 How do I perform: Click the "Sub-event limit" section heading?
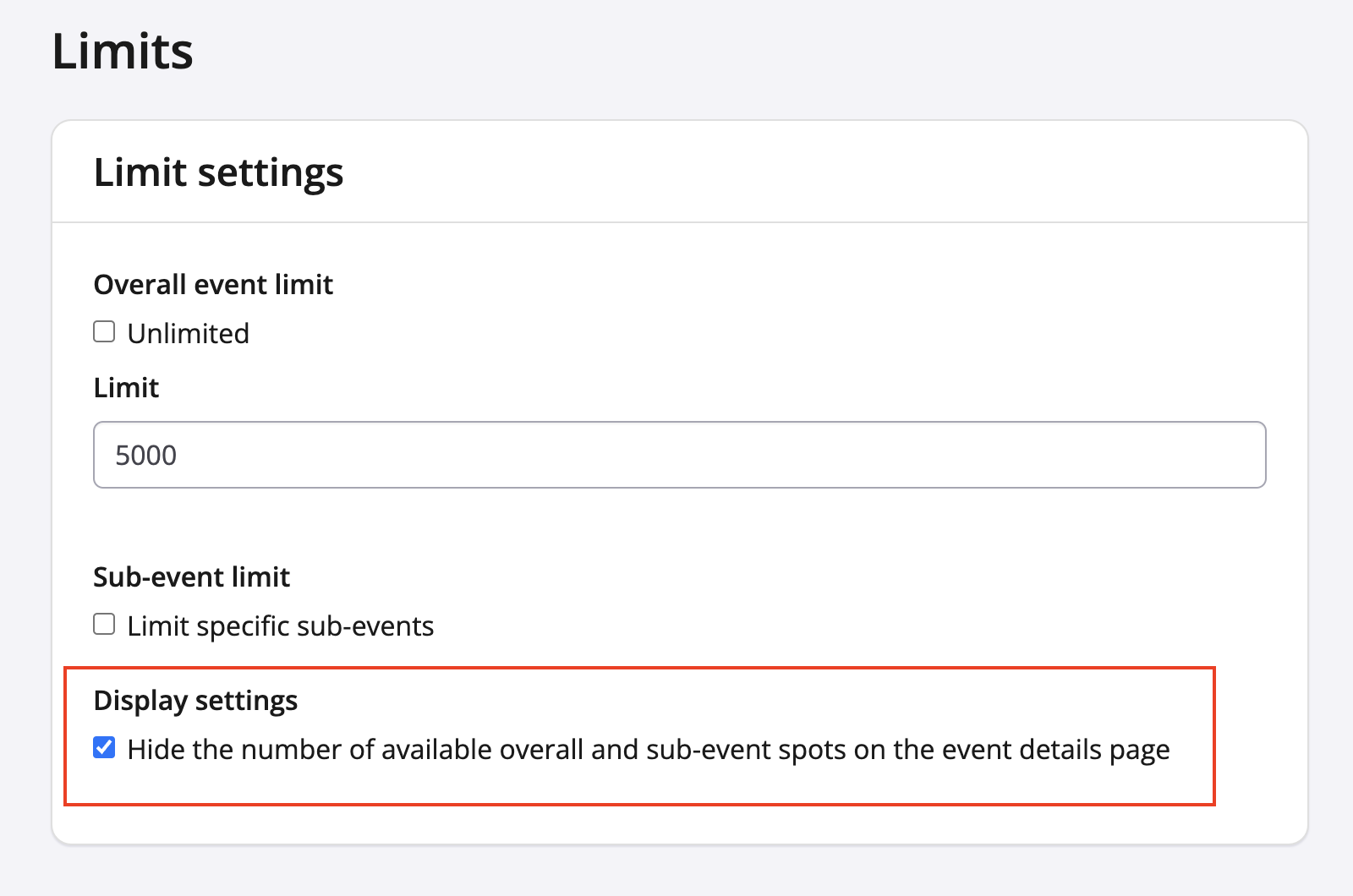191,577
